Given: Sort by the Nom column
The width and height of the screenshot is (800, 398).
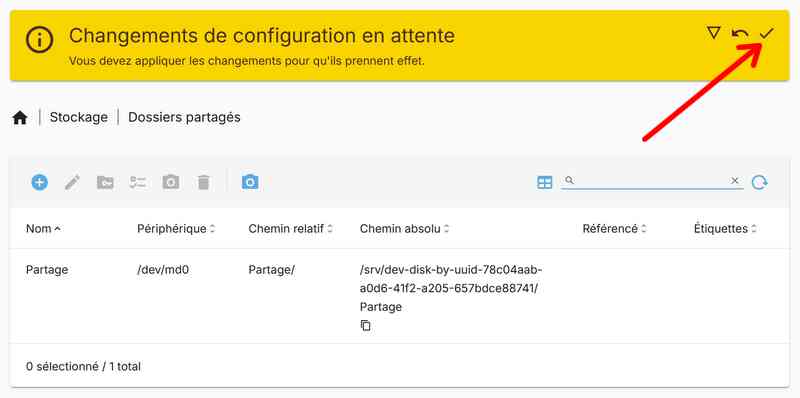Looking at the screenshot, I should tap(43, 229).
